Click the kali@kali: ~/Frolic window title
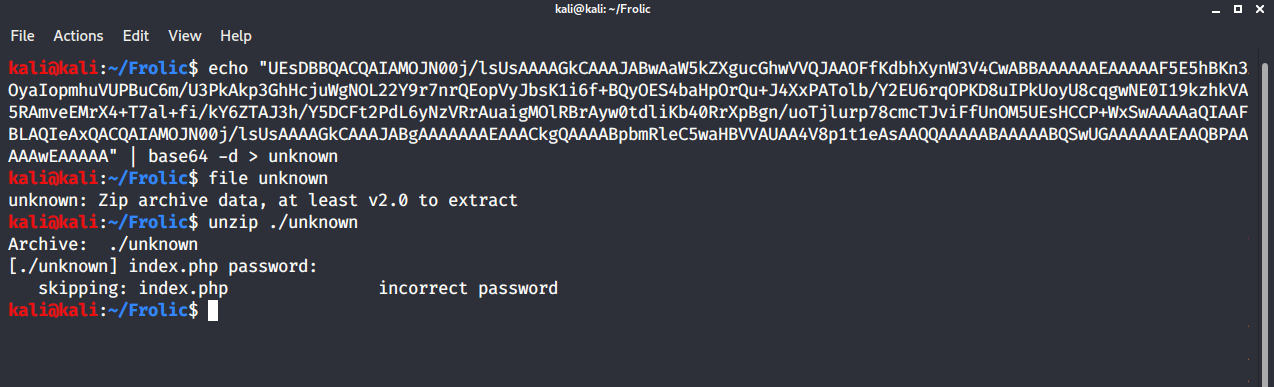 click(636, 10)
